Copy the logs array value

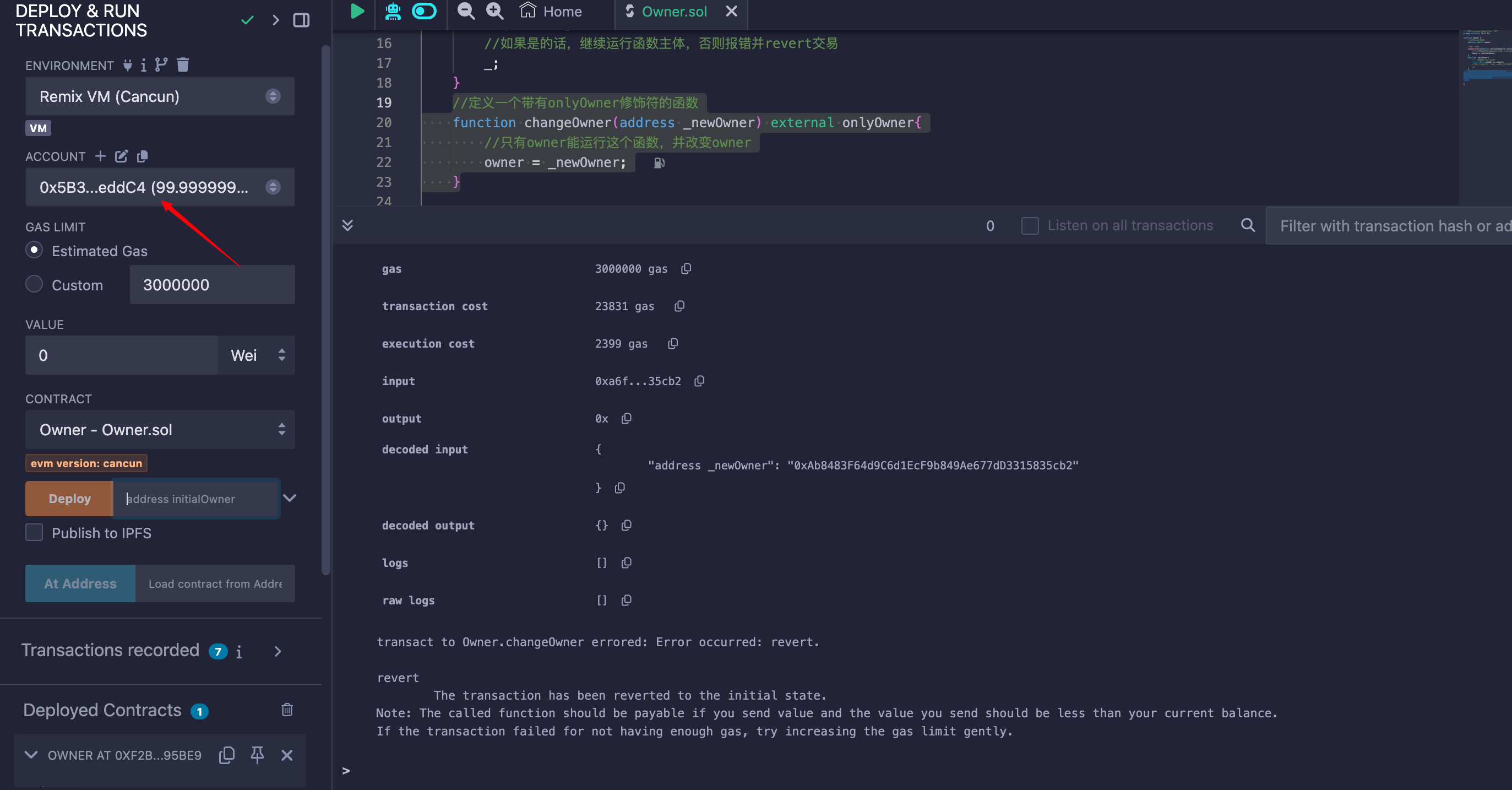[626, 562]
